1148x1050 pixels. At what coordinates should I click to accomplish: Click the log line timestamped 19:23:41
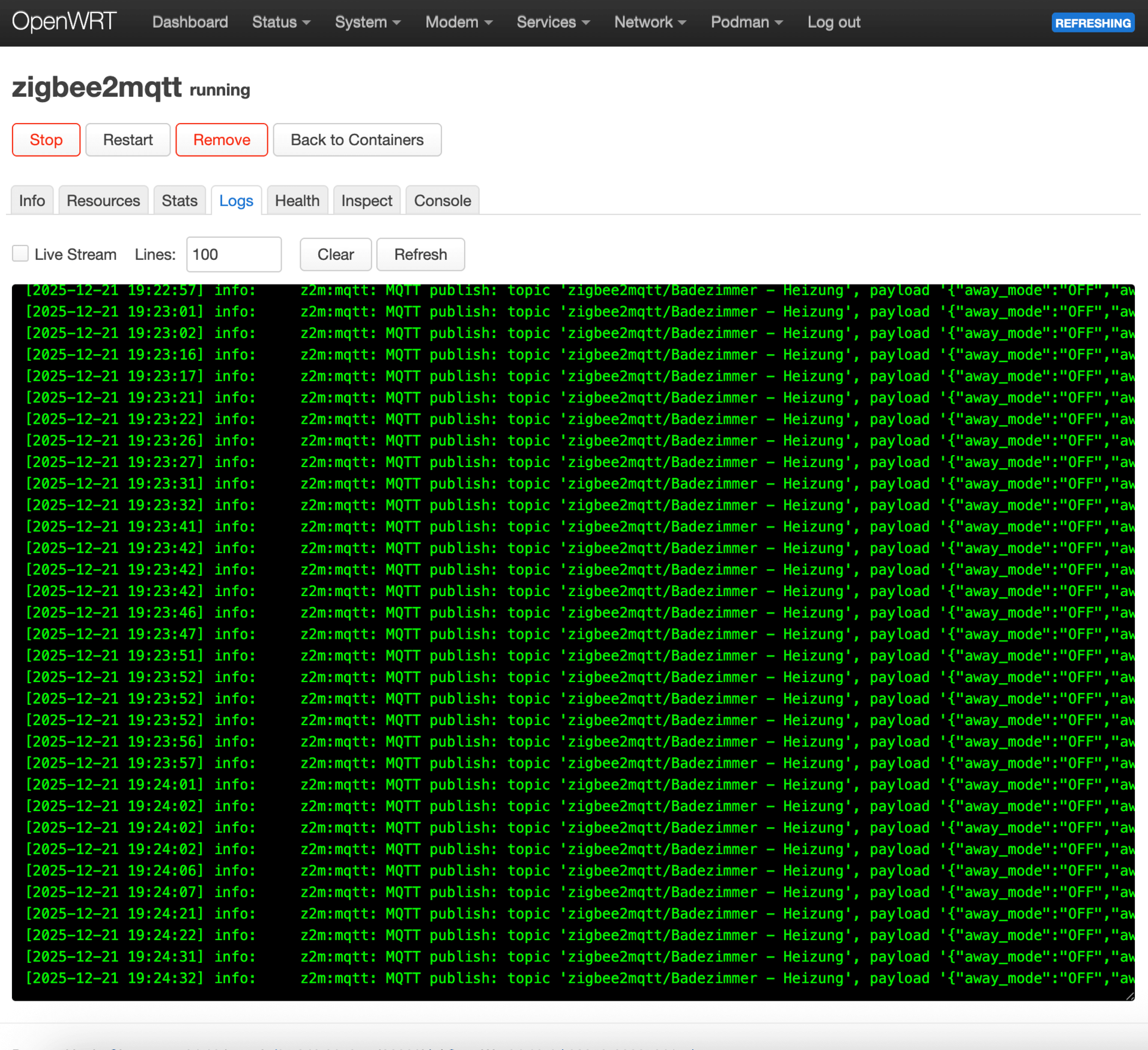click(579, 527)
